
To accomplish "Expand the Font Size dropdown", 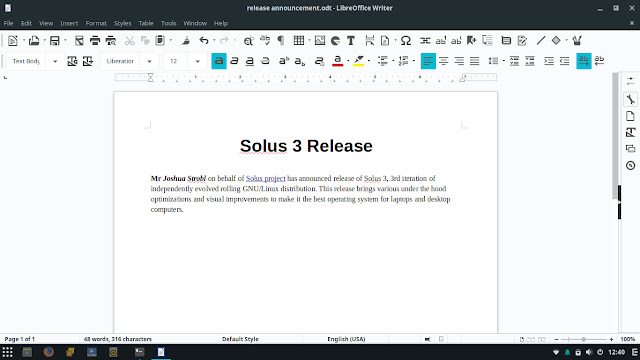I will click(x=198, y=62).
